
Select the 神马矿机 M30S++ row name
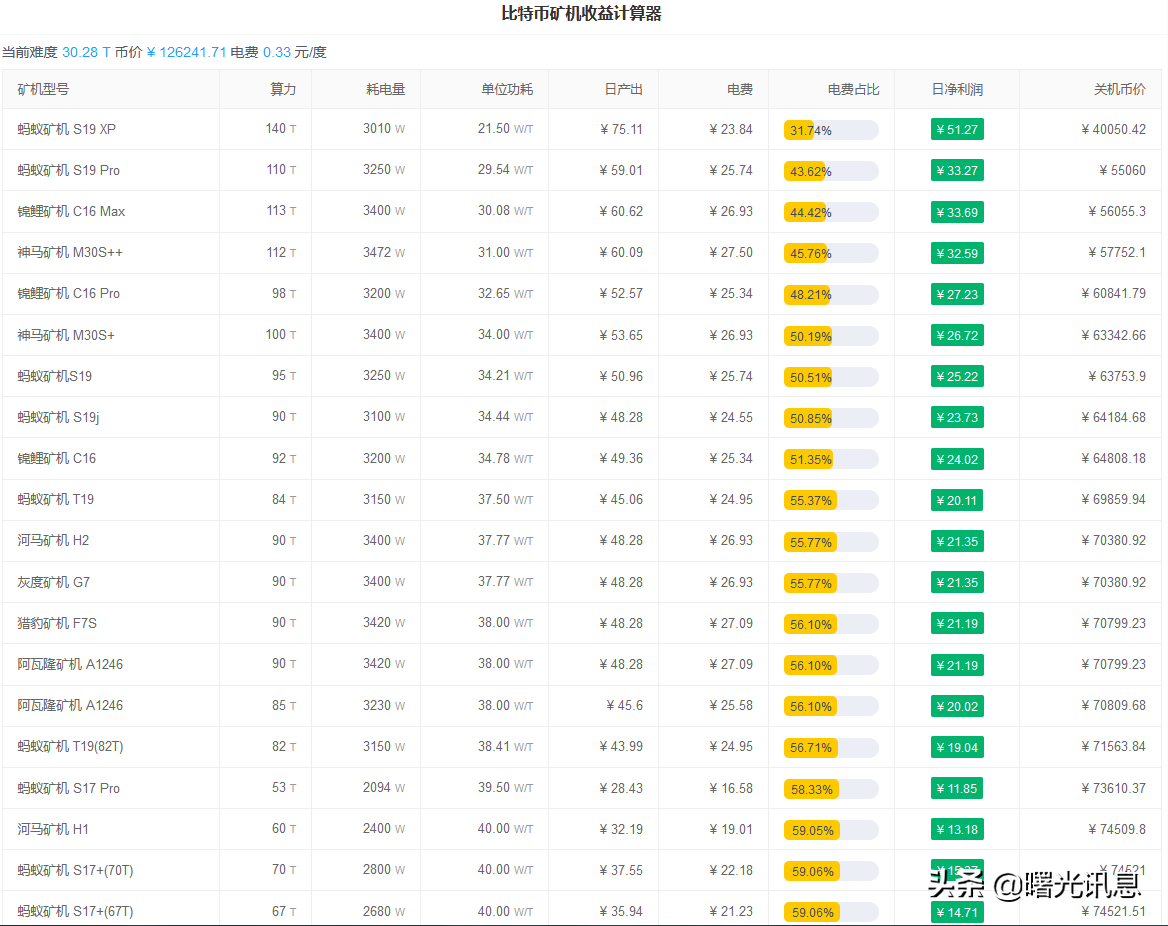[x=70, y=253]
